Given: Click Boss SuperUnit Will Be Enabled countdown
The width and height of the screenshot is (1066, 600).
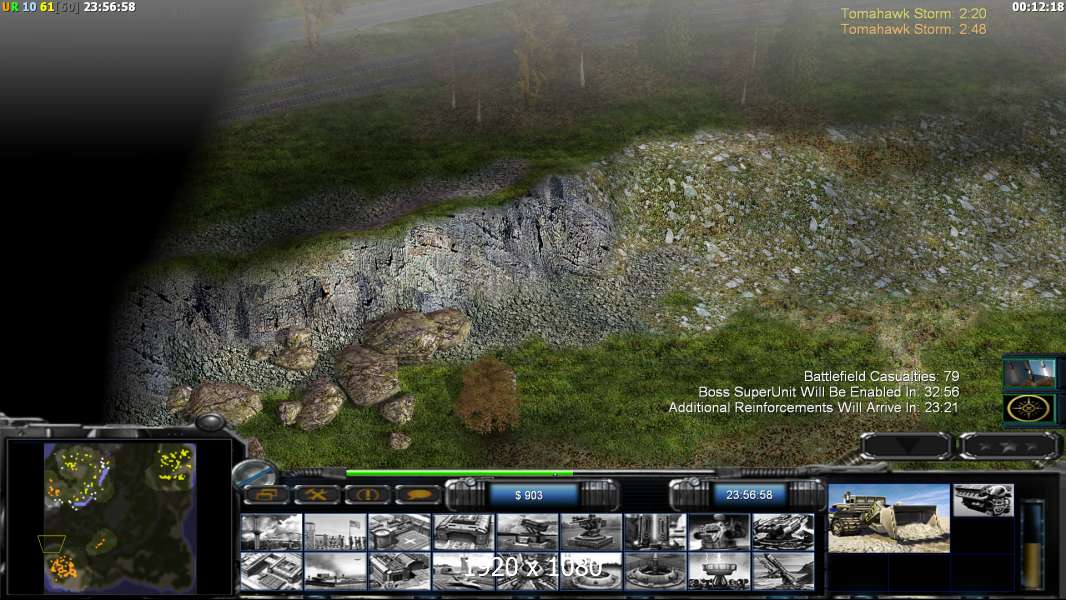Looking at the screenshot, I should pos(829,392).
